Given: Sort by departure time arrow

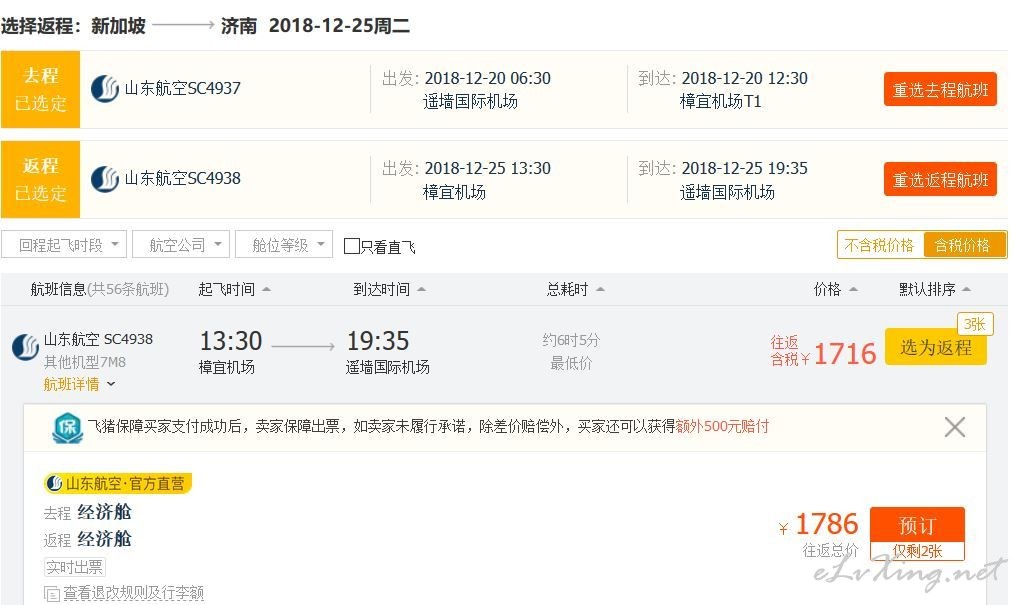Looking at the screenshot, I should 266,290.
